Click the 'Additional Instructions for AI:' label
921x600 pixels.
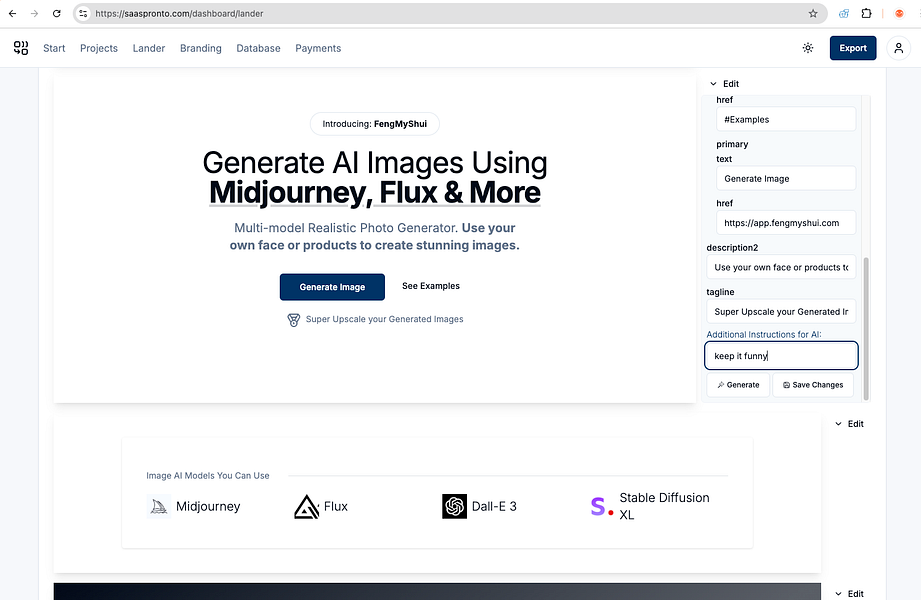point(764,334)
